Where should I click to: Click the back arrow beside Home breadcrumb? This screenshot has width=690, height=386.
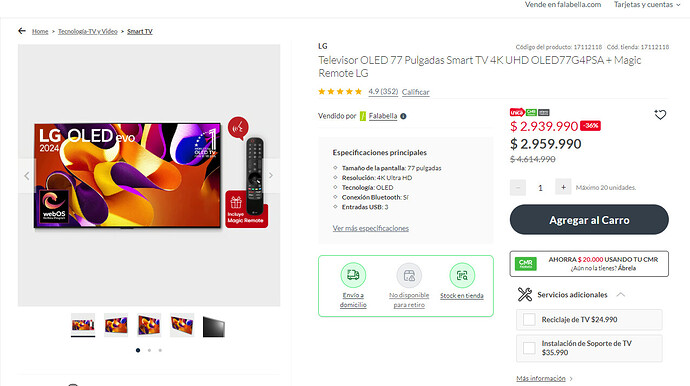pos(22,31)
